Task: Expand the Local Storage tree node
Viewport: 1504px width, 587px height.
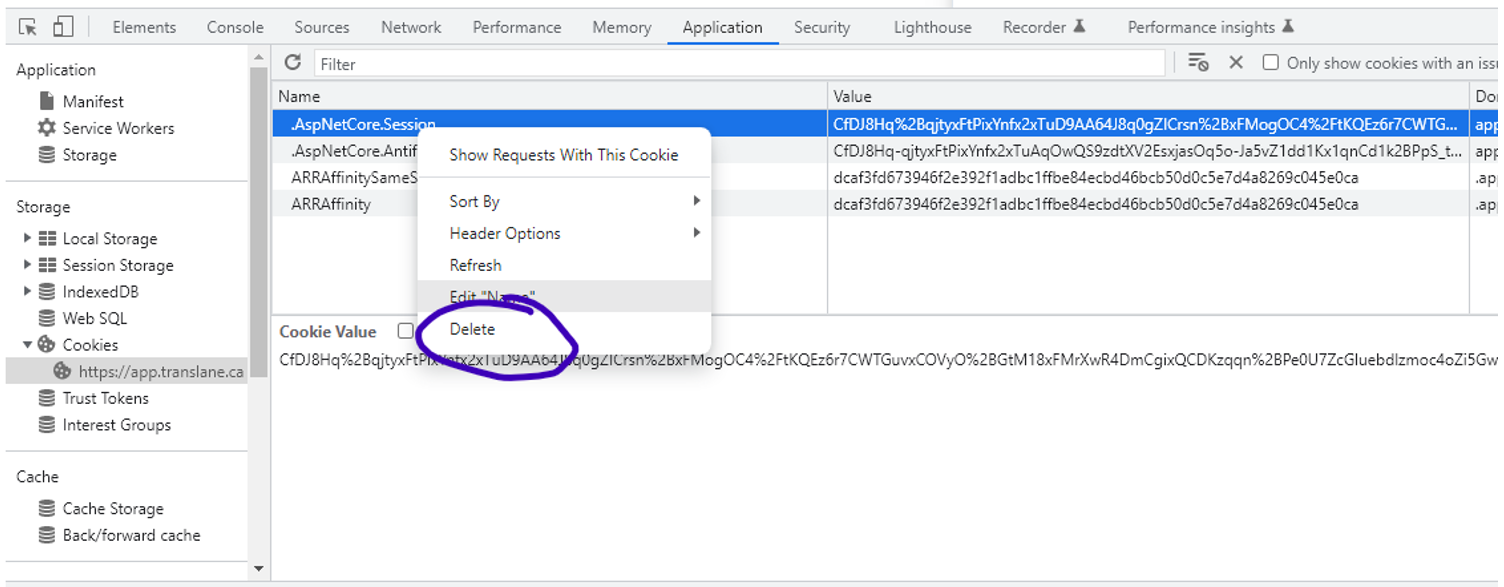Action: coord(27,239)
